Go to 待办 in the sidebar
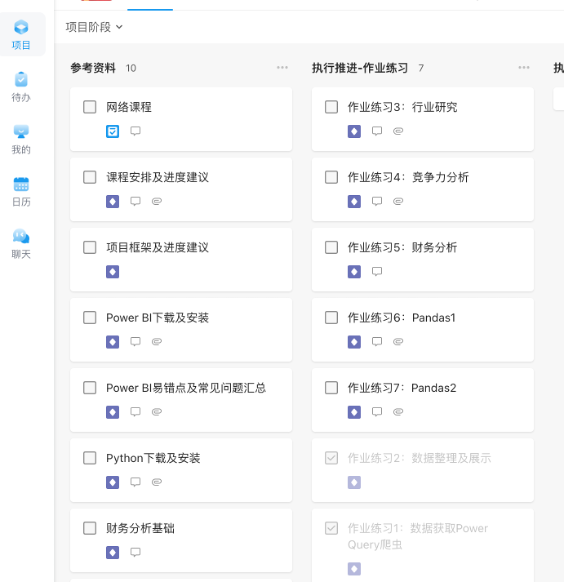 coord(21,87)
